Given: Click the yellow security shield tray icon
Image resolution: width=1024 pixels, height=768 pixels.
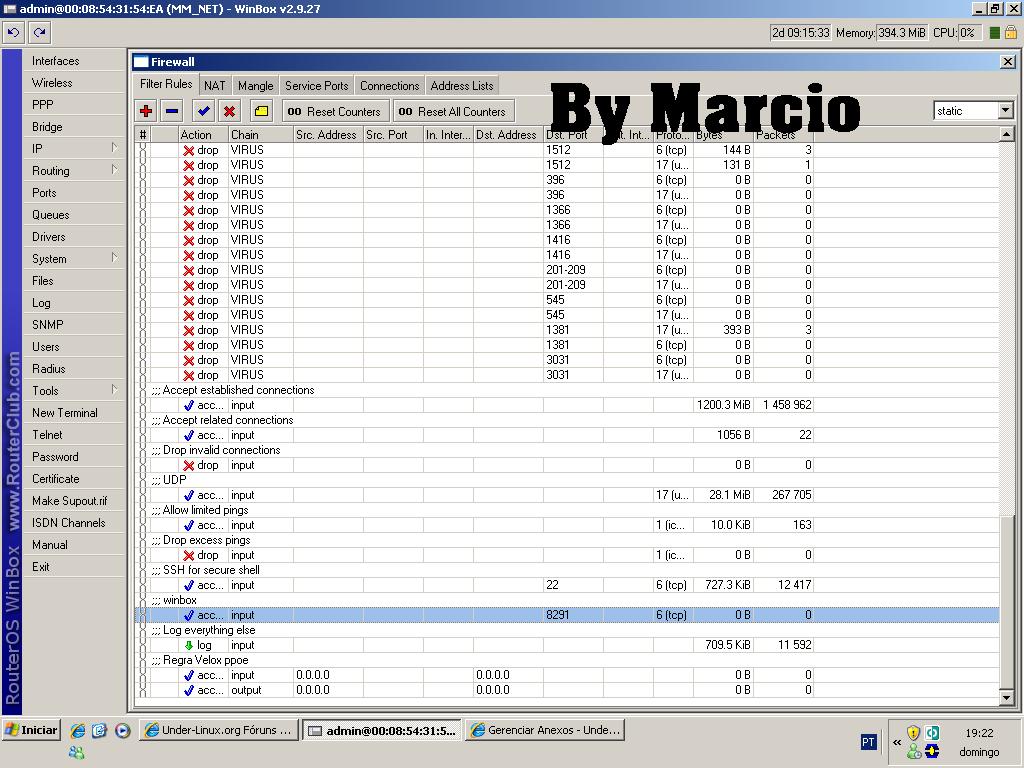Looking at the screenshot, I should [913, 733].
